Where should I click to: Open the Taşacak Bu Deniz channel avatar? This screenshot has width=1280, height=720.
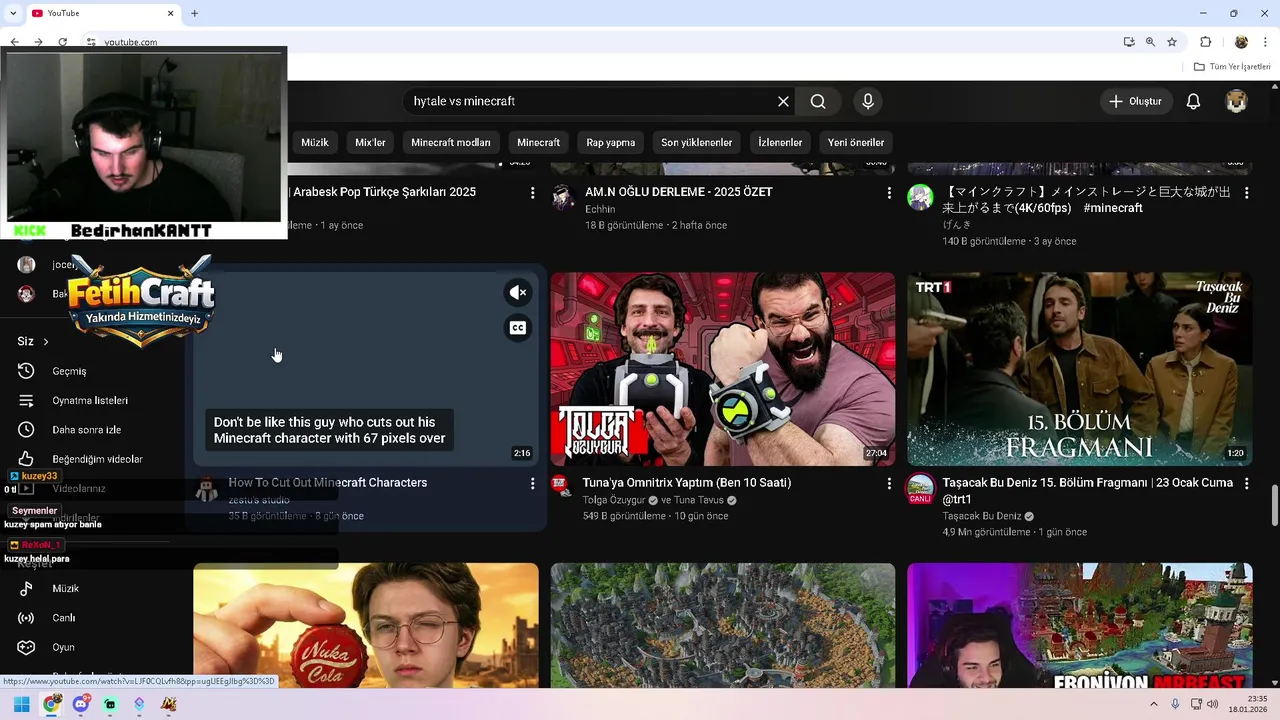pyautogui.click(x=920, y=488)
